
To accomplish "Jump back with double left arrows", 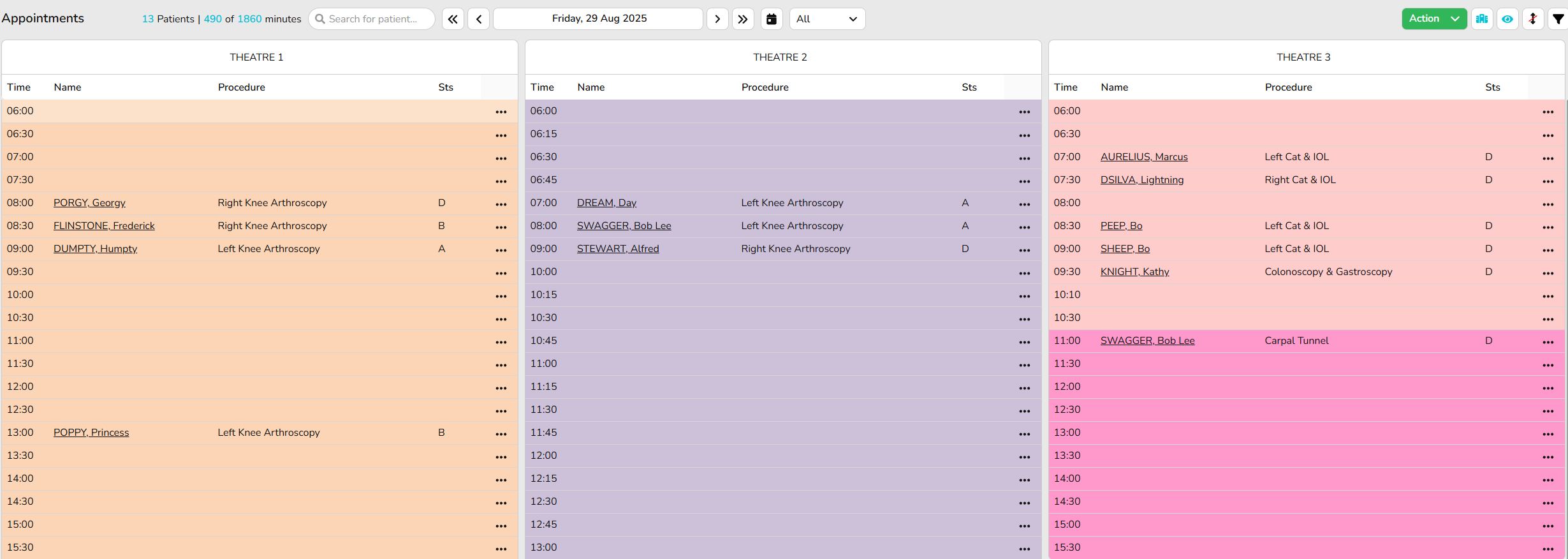I will click(x=453, y=19).
